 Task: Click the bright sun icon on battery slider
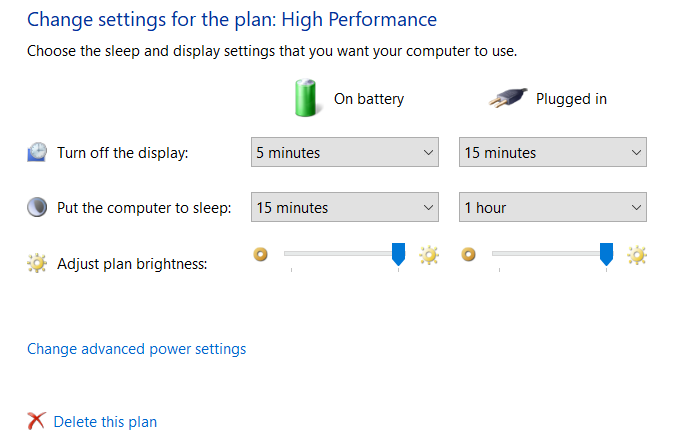[429, 255]
